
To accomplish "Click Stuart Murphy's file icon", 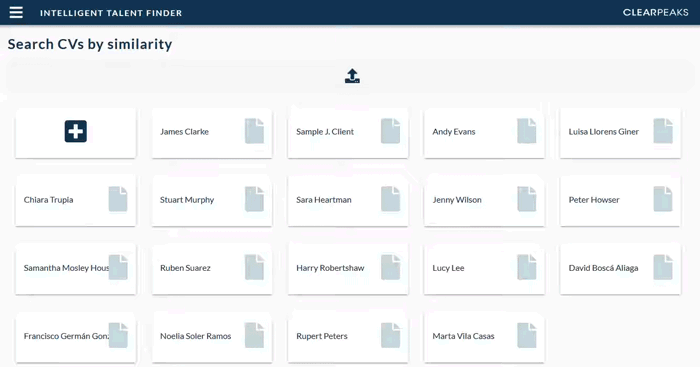I will [254, 199].
